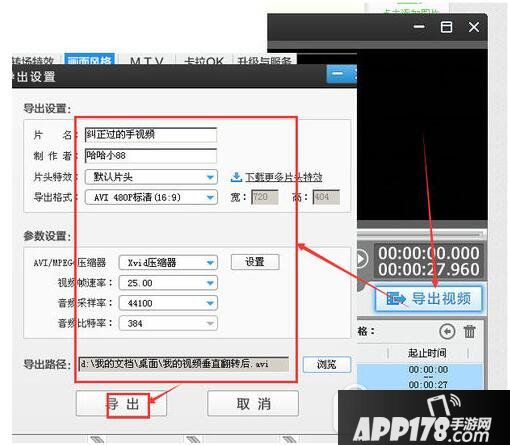This screenshot has width=510, height=445.
Task: Close the main editor window
Action: coord(474,27)
